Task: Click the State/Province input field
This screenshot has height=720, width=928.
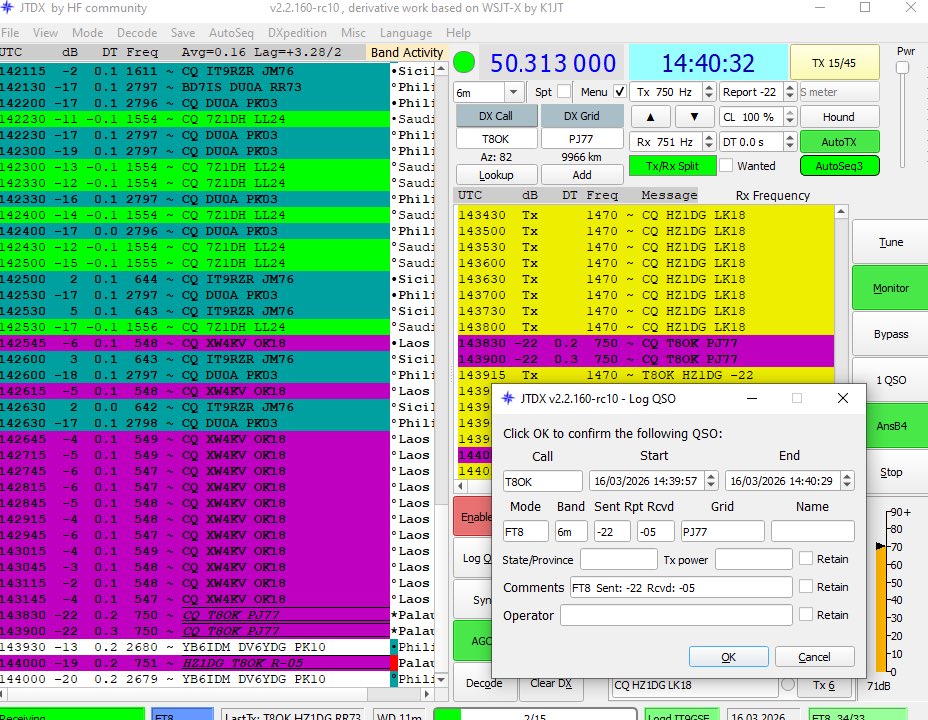Action: [x=618, y=559]
